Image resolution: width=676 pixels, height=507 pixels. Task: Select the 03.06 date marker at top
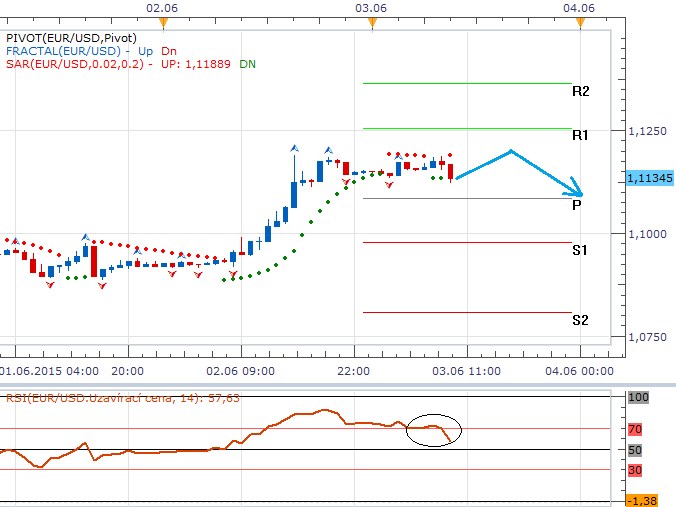point(371,8)
